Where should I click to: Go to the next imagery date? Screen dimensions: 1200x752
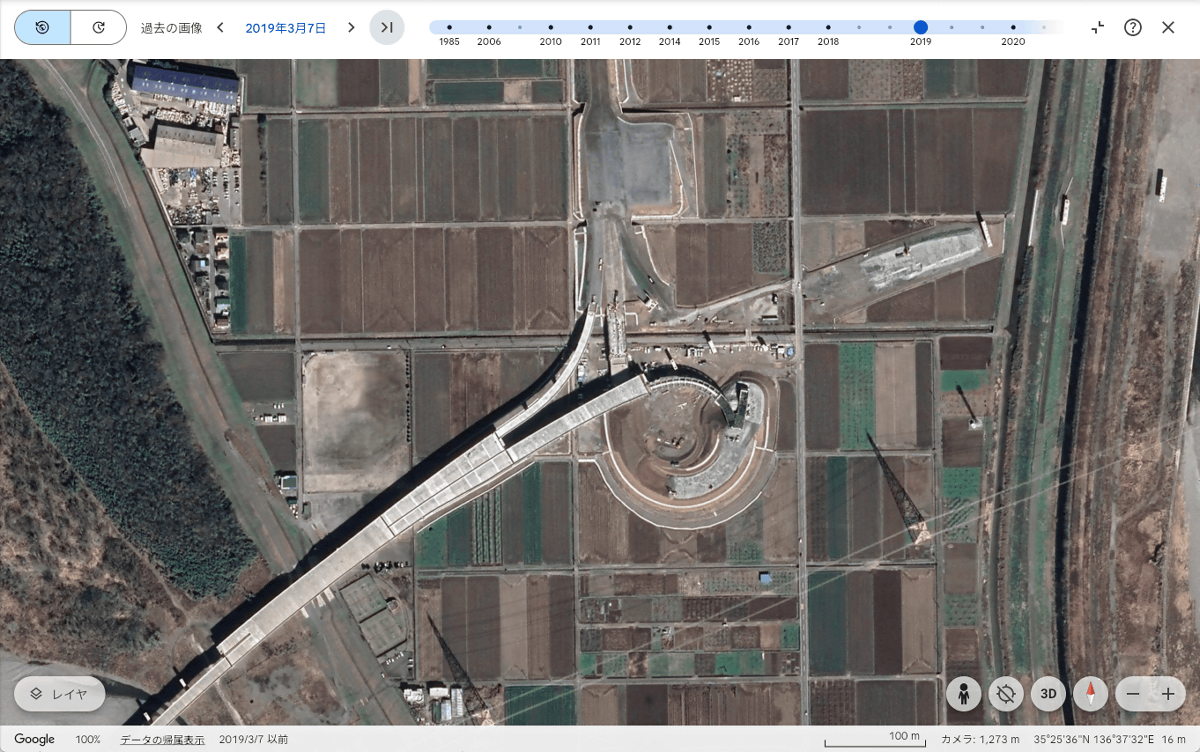(351, 27)
